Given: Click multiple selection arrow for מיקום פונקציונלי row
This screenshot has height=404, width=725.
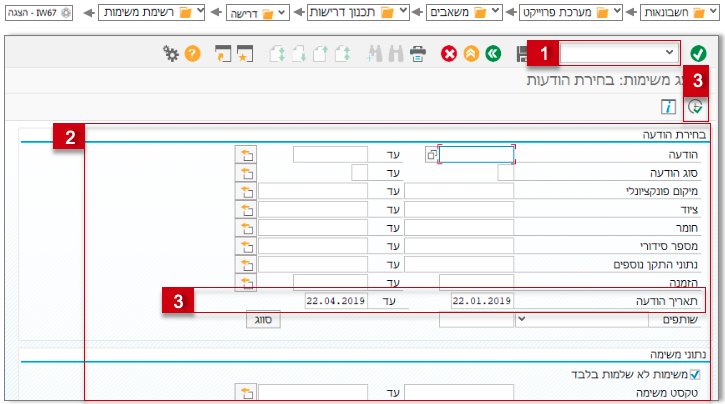Looking at the screenshot, I should [246, 191].
